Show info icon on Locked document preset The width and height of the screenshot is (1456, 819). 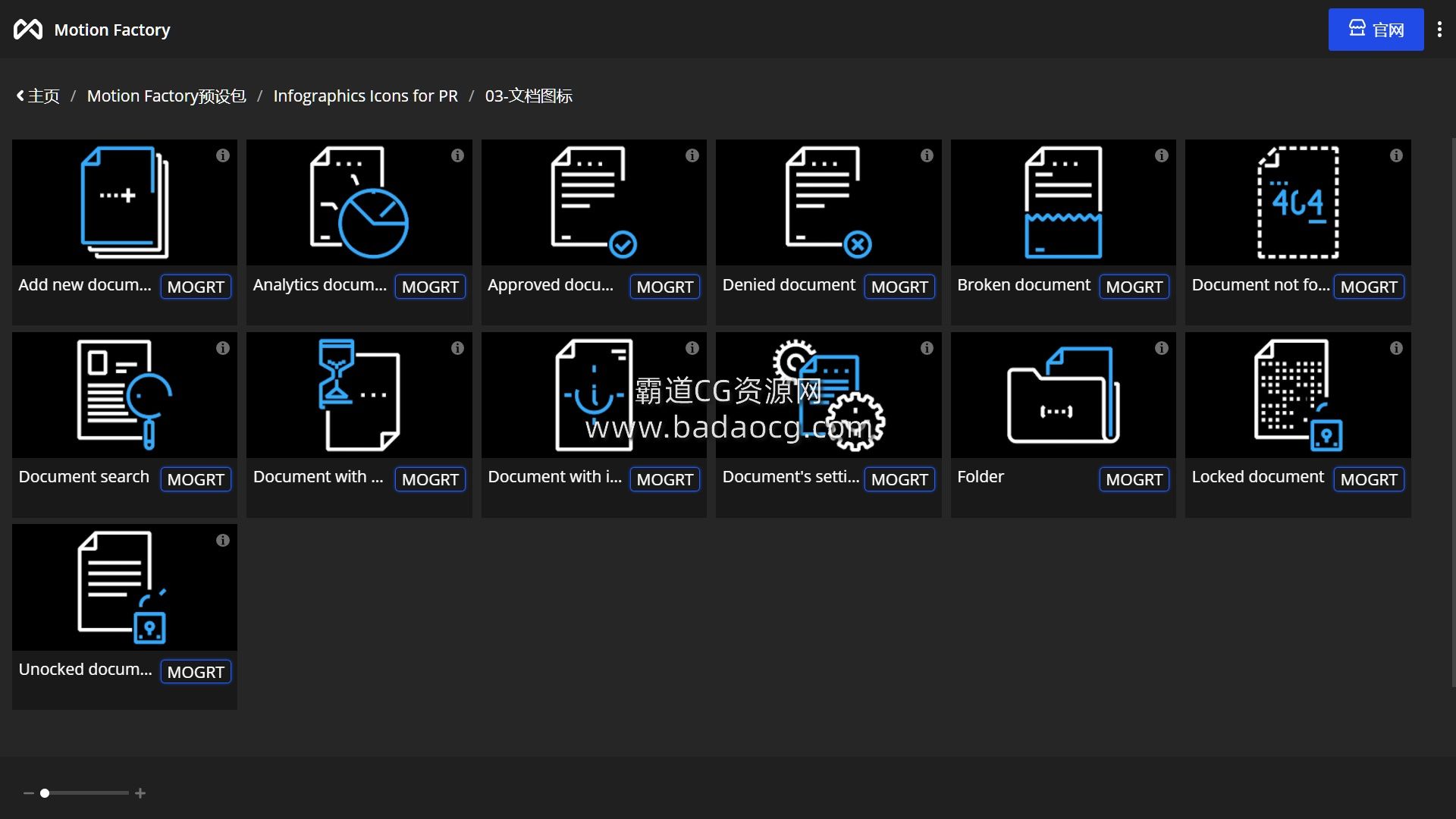coord(1396,348)
